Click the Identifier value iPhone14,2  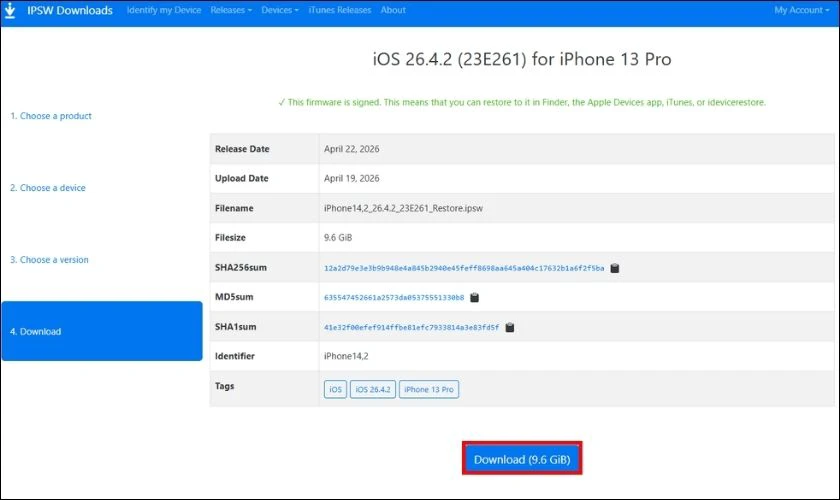click(346, 356)
